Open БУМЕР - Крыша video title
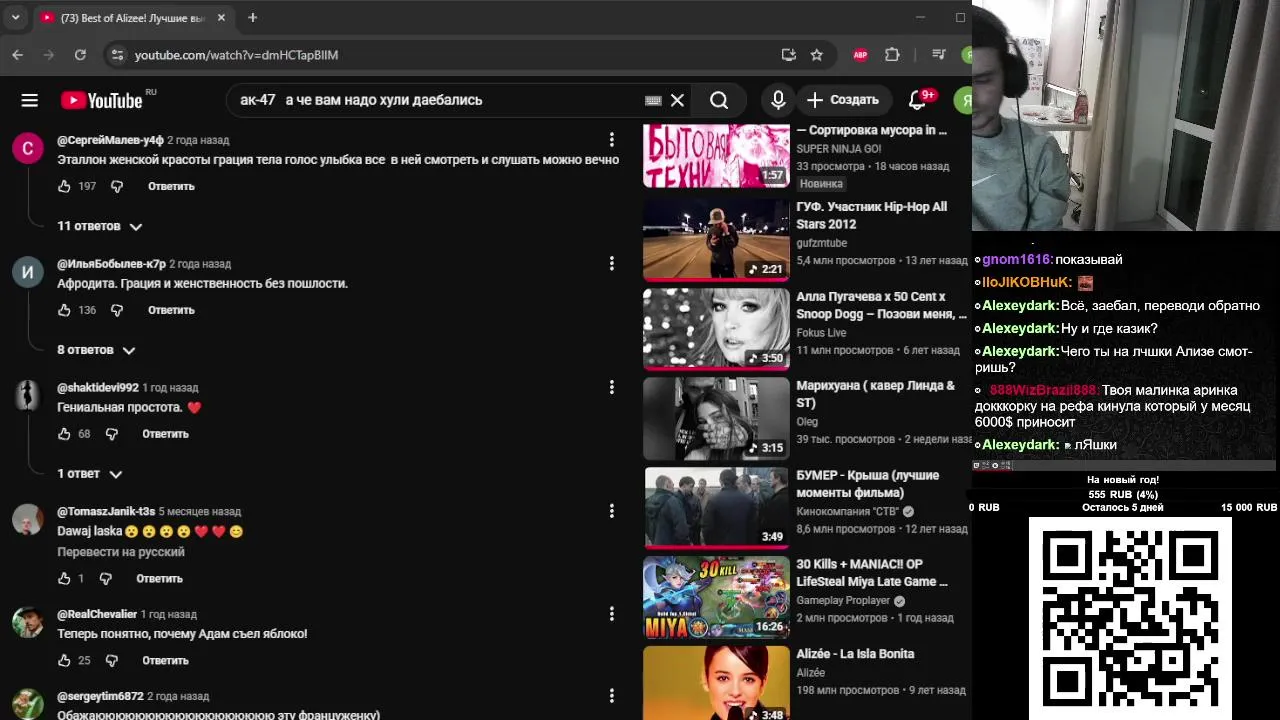The image size is (1280, 720). point(867,484)
